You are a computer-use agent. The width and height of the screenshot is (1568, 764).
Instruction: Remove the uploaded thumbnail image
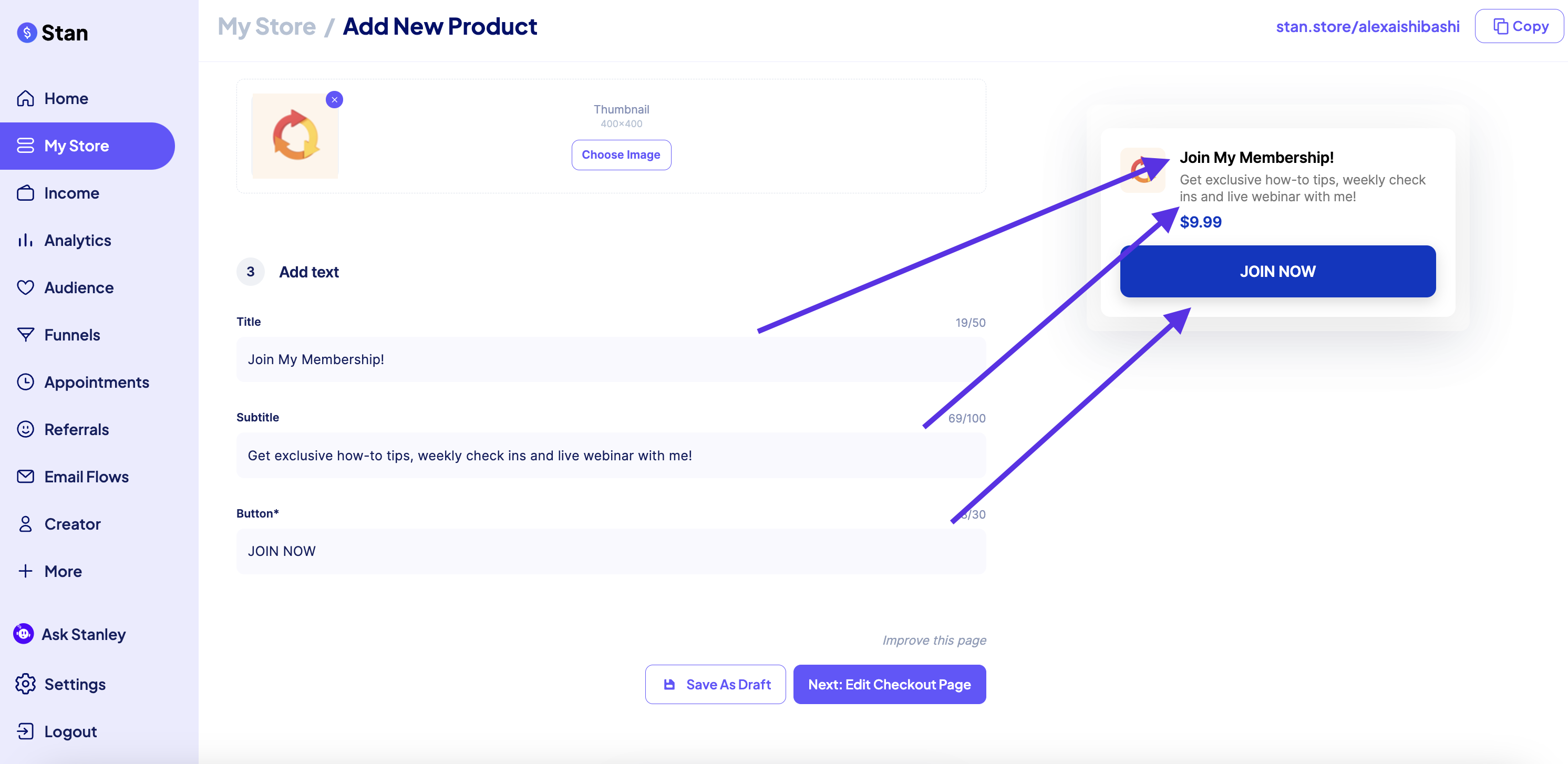point(334,99)
